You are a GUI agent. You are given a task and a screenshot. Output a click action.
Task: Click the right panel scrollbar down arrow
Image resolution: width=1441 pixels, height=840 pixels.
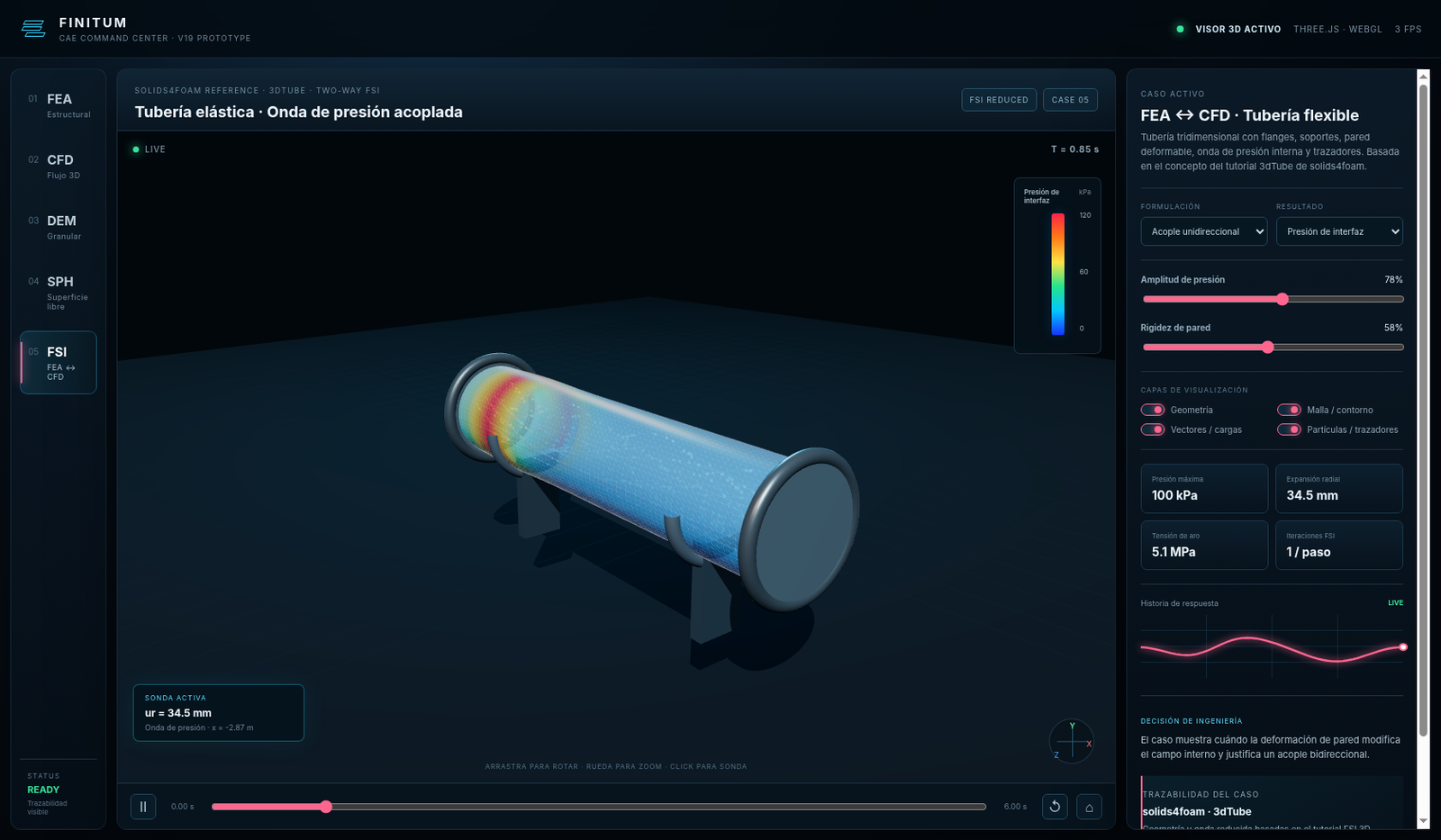click(1423, 821)
